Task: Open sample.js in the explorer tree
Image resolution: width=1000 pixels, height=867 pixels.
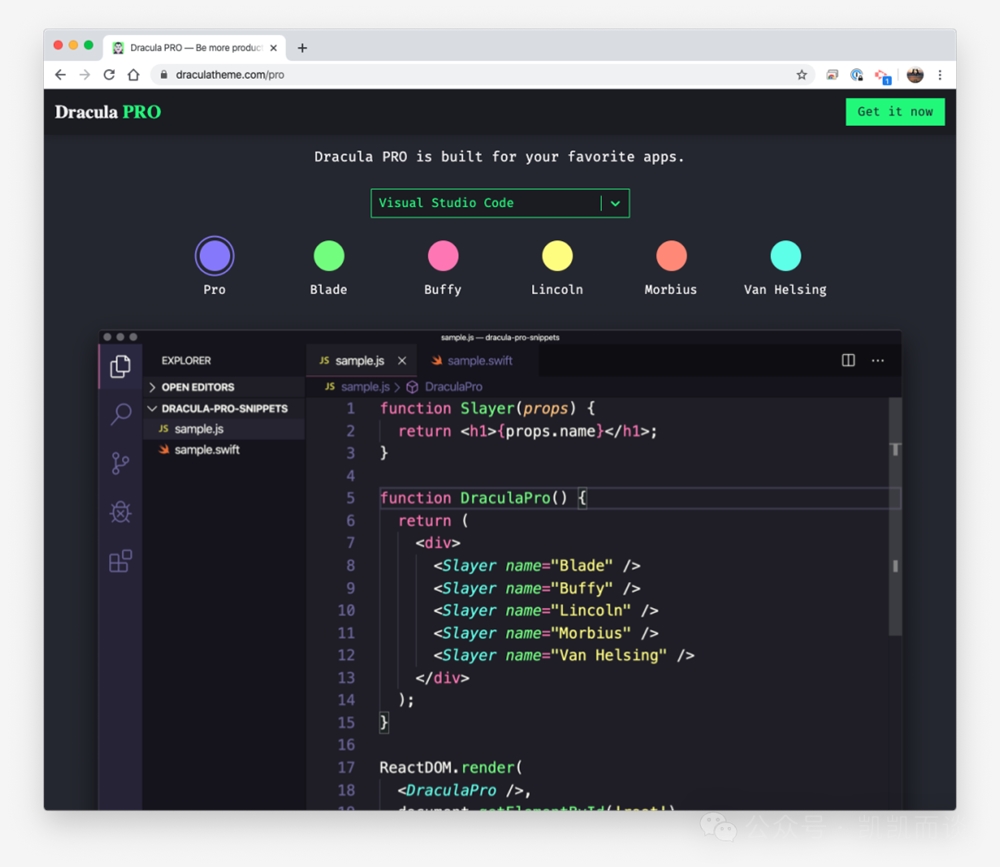Action: (x=223, y=429)
